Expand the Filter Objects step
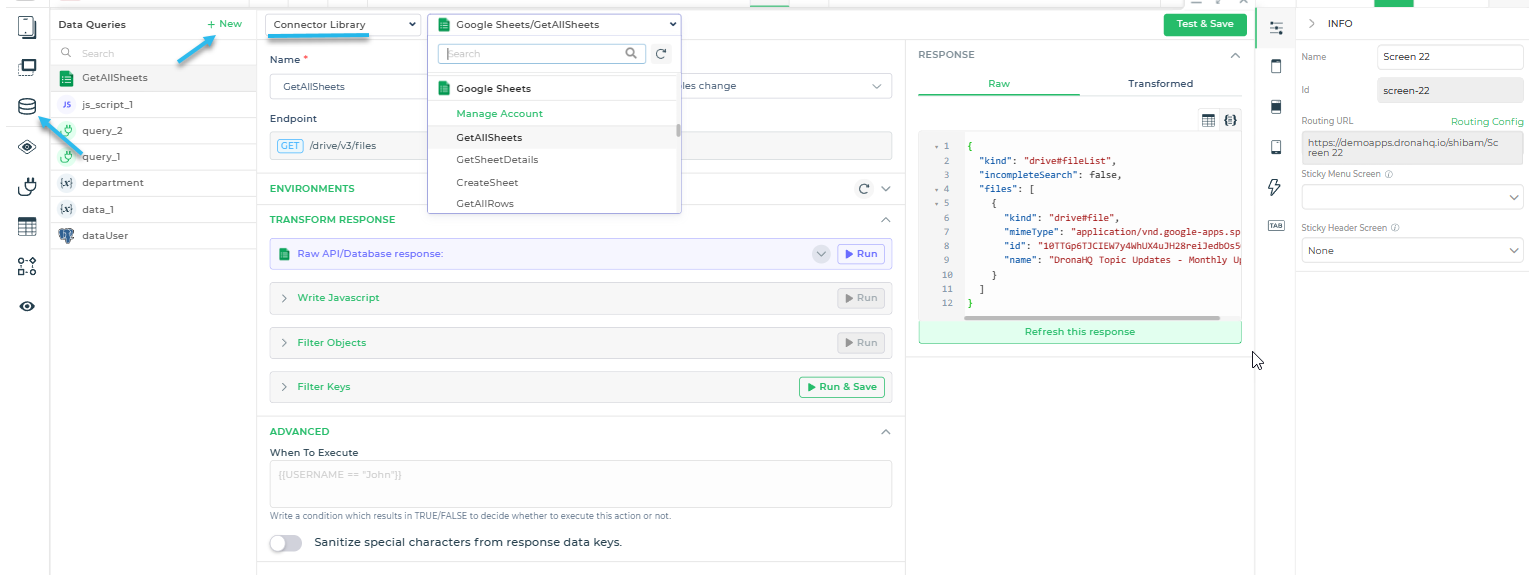 click(284, 342)
